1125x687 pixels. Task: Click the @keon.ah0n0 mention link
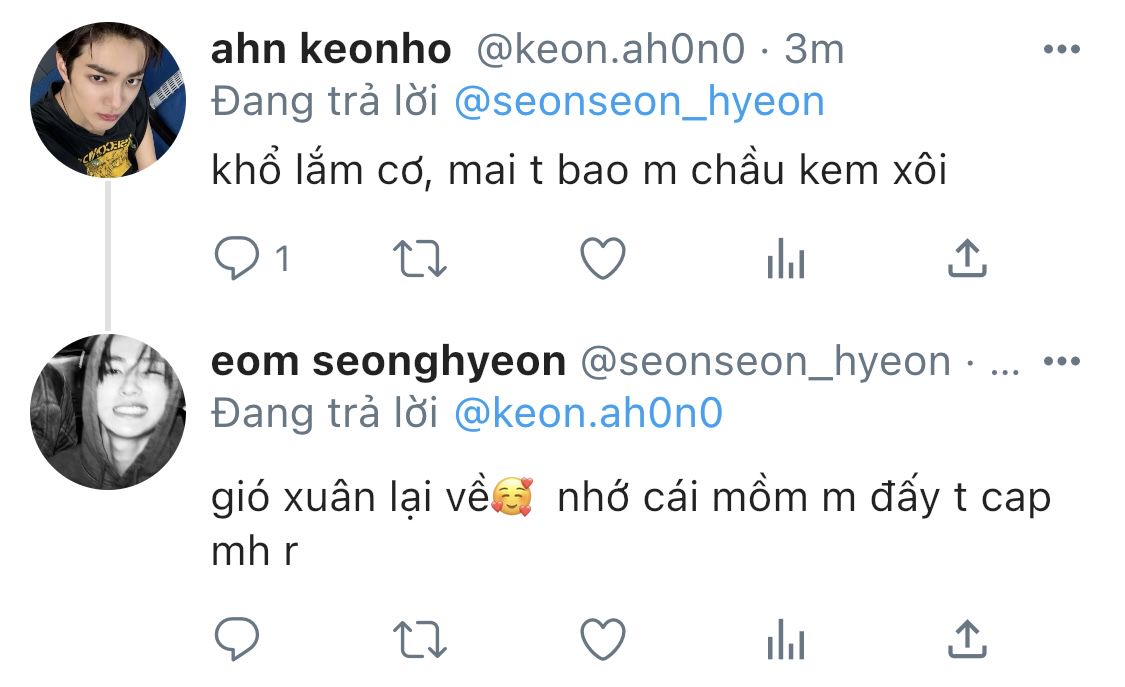click(588, 413)
